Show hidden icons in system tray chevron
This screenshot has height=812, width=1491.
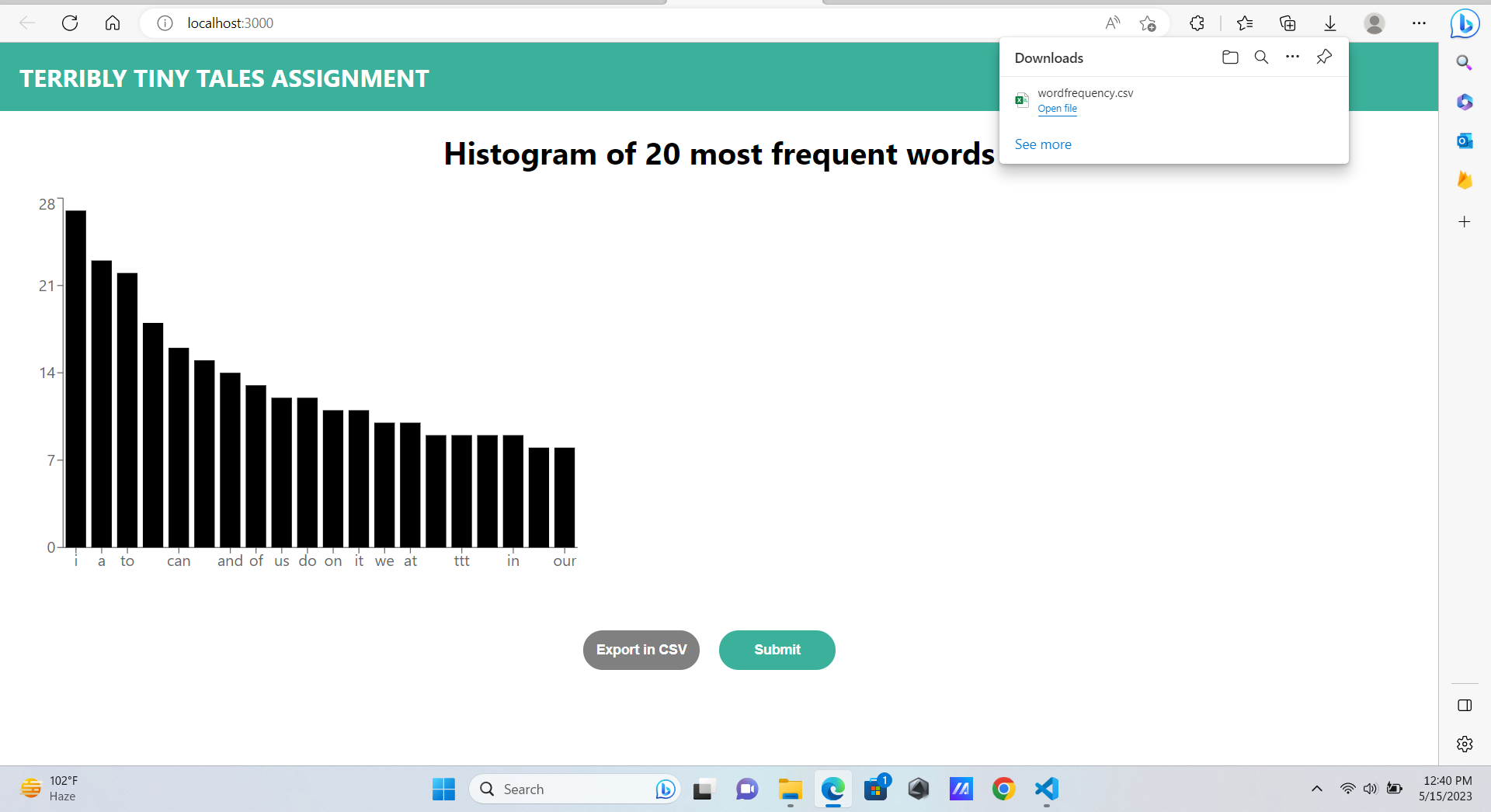point(1316,788)
